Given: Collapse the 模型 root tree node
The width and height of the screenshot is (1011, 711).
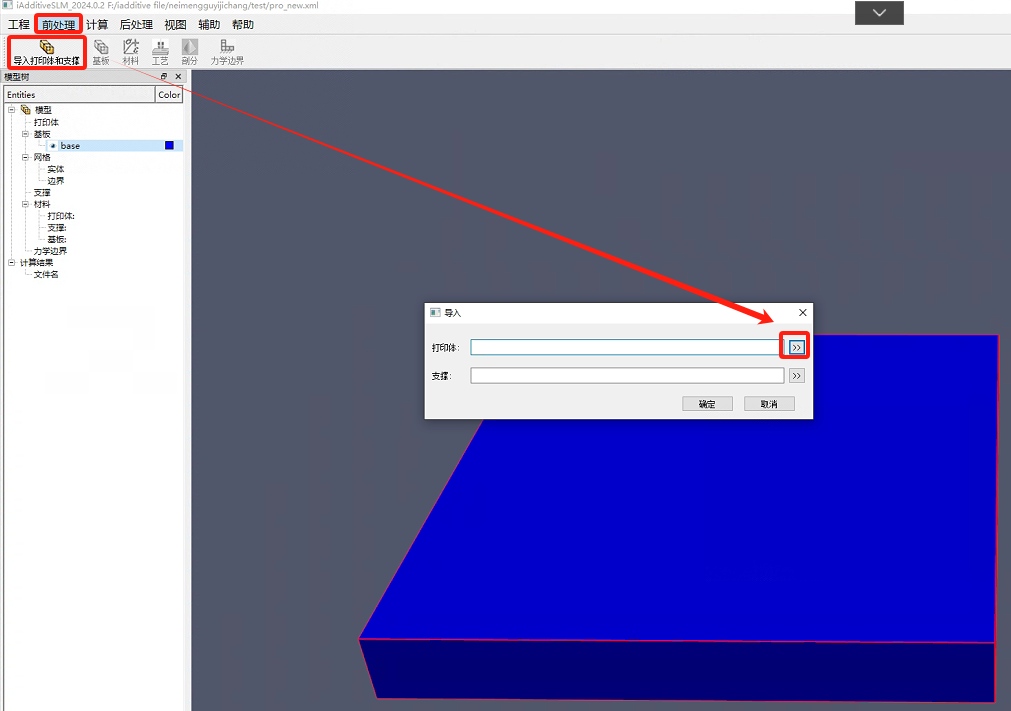Looking at the screenshot, I should (12, 110).
